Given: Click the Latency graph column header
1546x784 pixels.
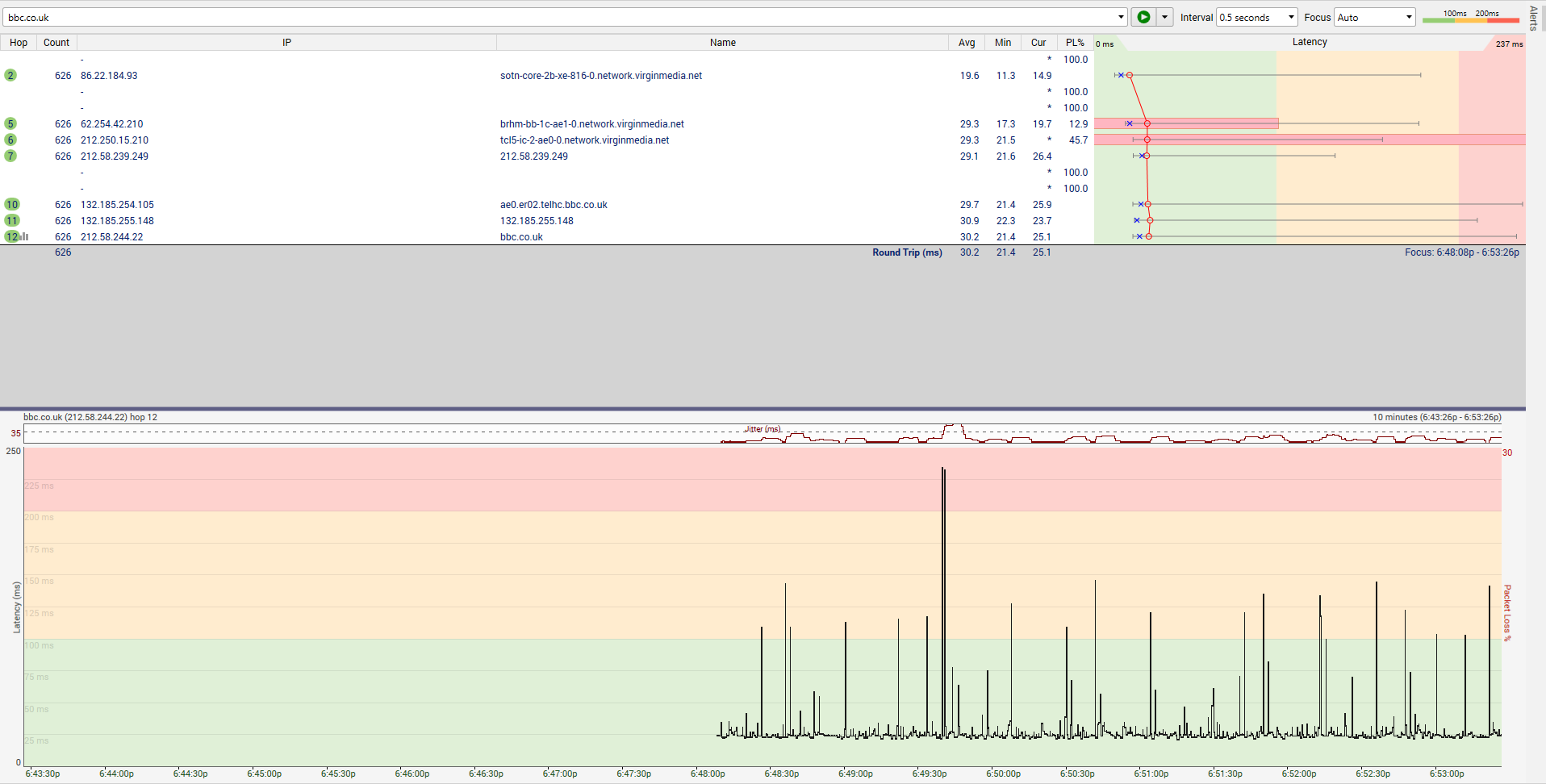Looking at the screenshot, I should 1310,42.
